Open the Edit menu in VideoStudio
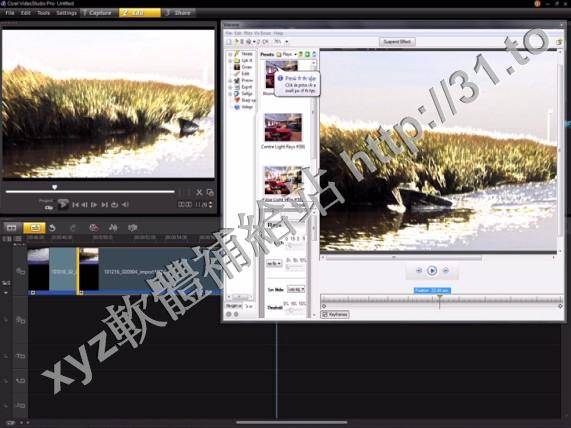571x428 pixels. (25, 13)
